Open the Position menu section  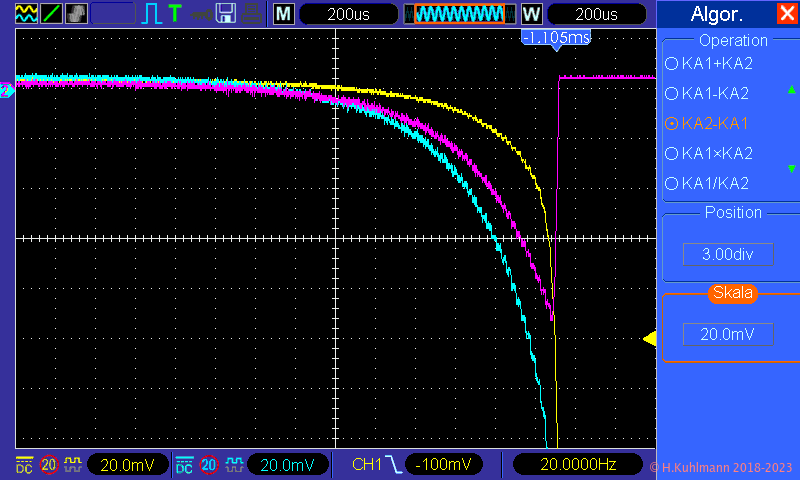(x=733, y=213)
